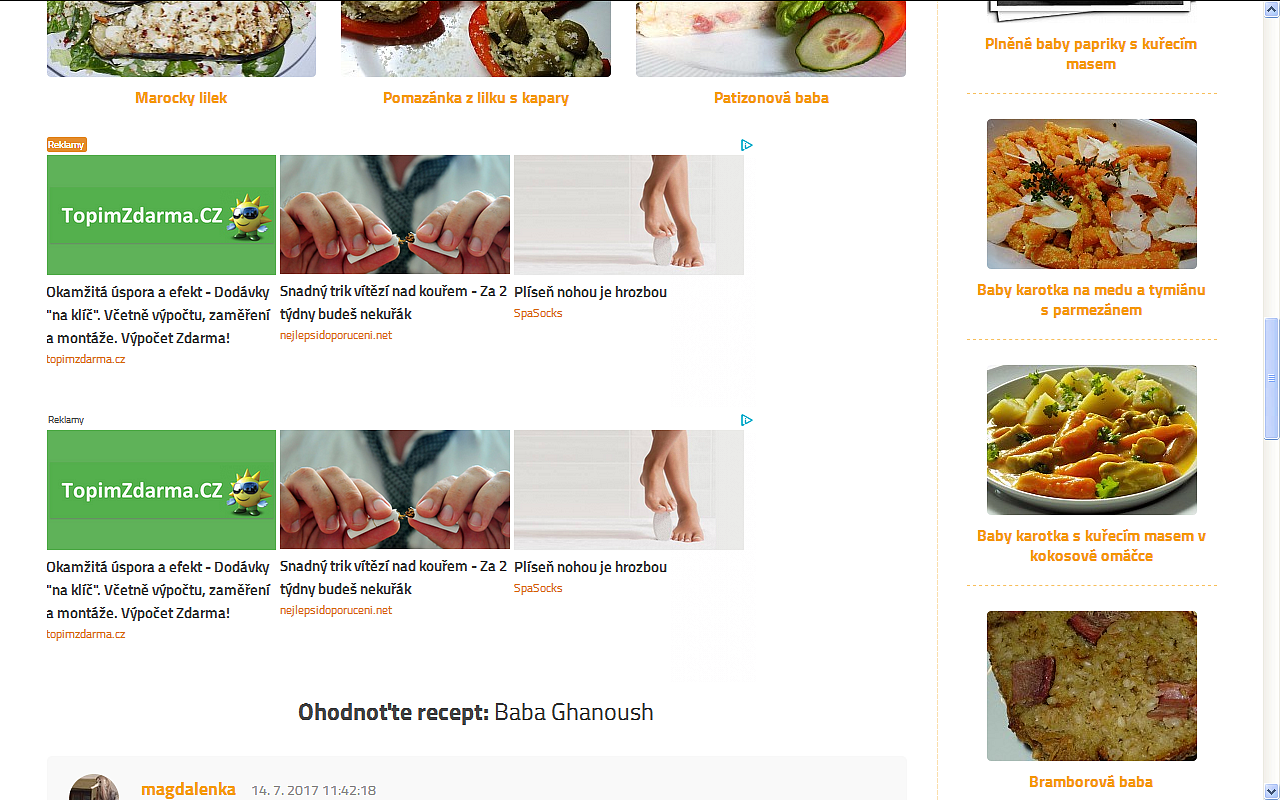This screenshot has height=800, width=1280.
Task: Click the second cigarette-breaking ad image
Action: (x=395, y=490)
